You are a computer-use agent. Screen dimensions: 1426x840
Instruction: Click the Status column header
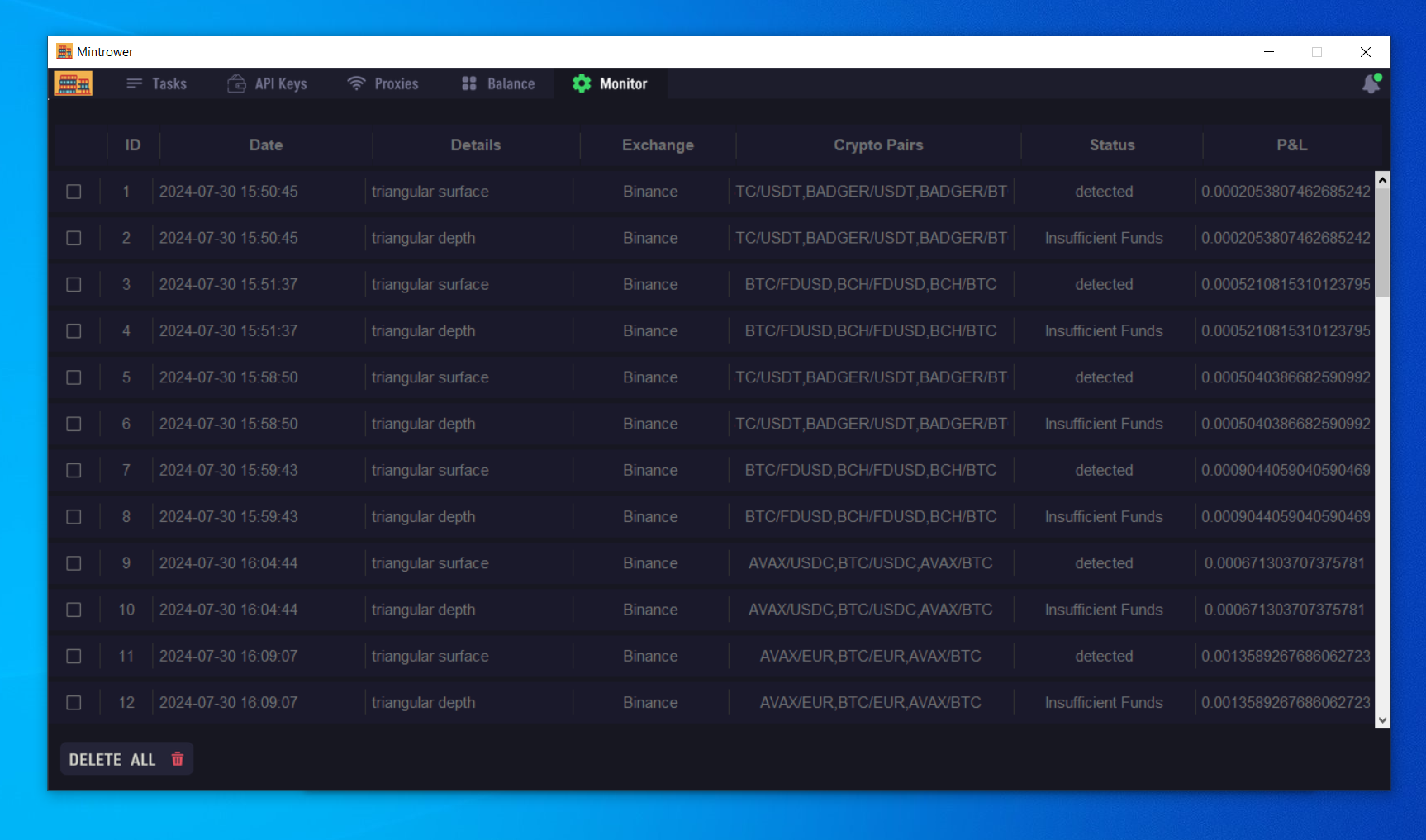(x=1111, y=145)
